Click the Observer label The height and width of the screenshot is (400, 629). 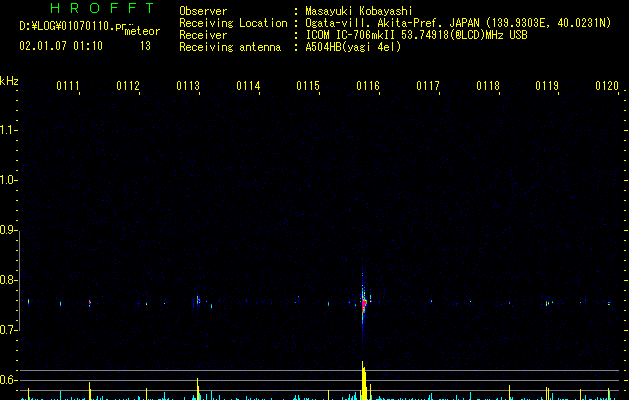pyautogui.click(x=203, y=11)
